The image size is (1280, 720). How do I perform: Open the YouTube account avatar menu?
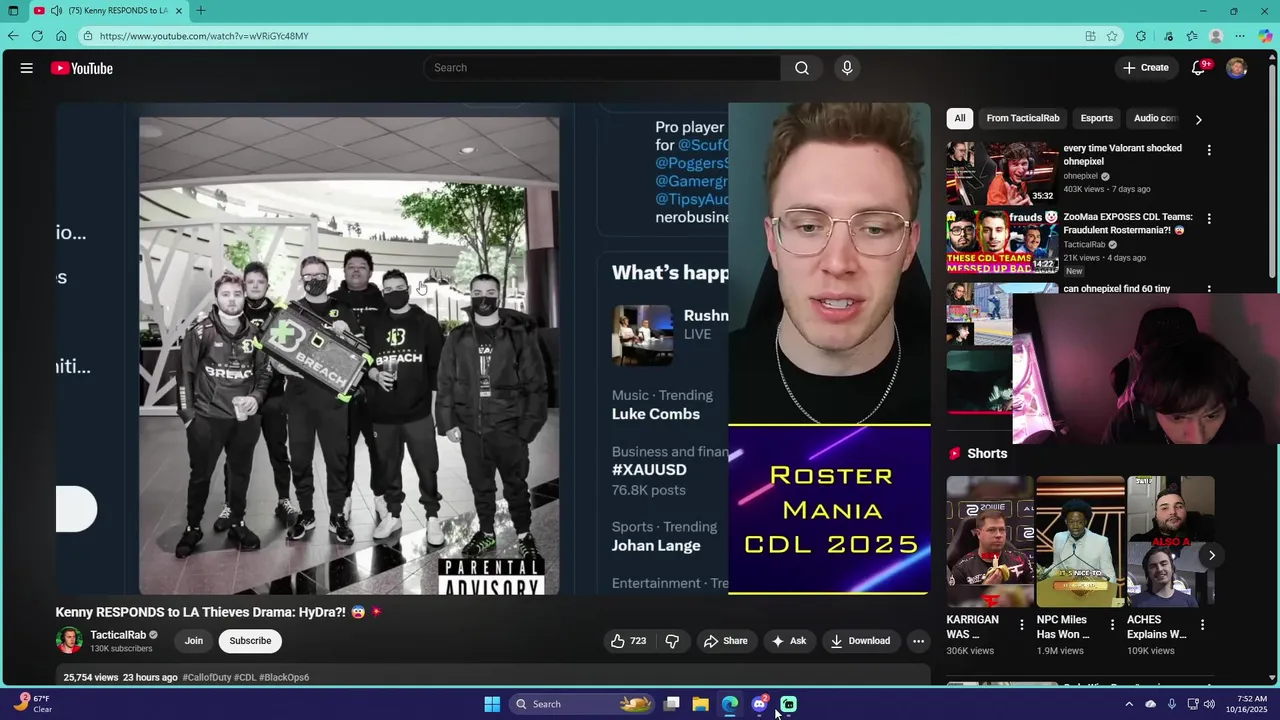click(1237, 68)
